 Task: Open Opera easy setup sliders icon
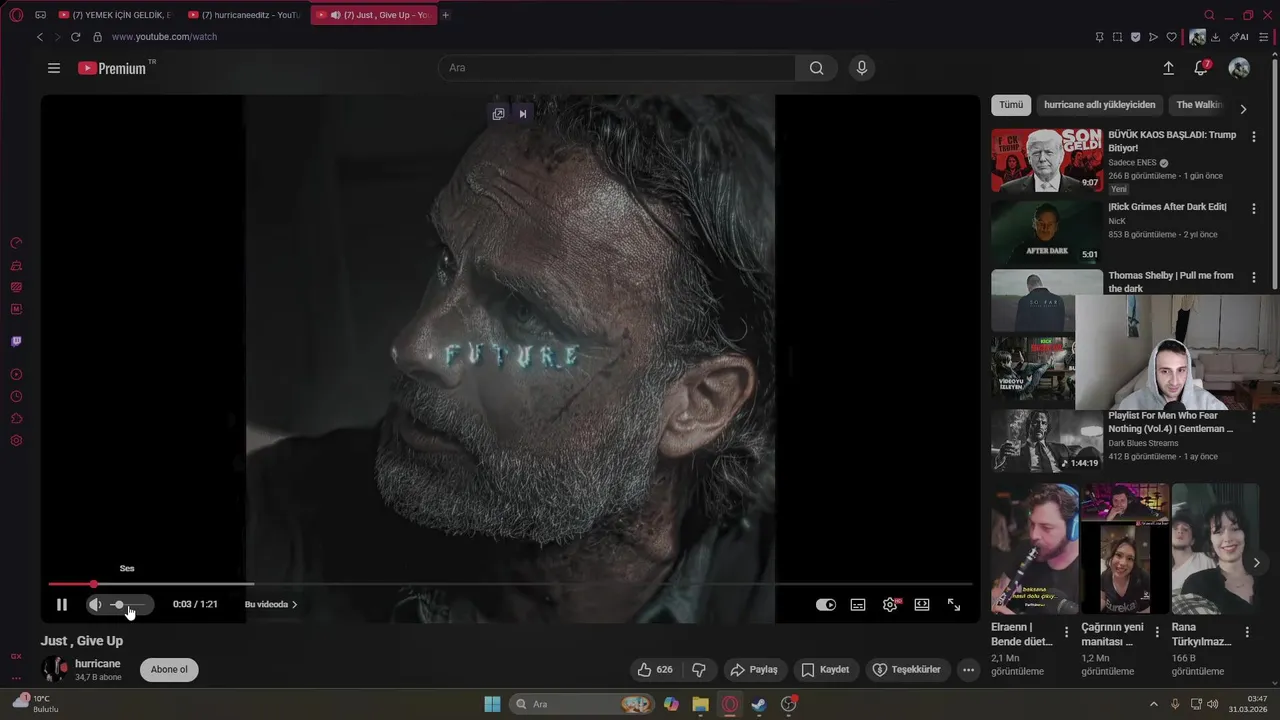tap(1264, 37)
